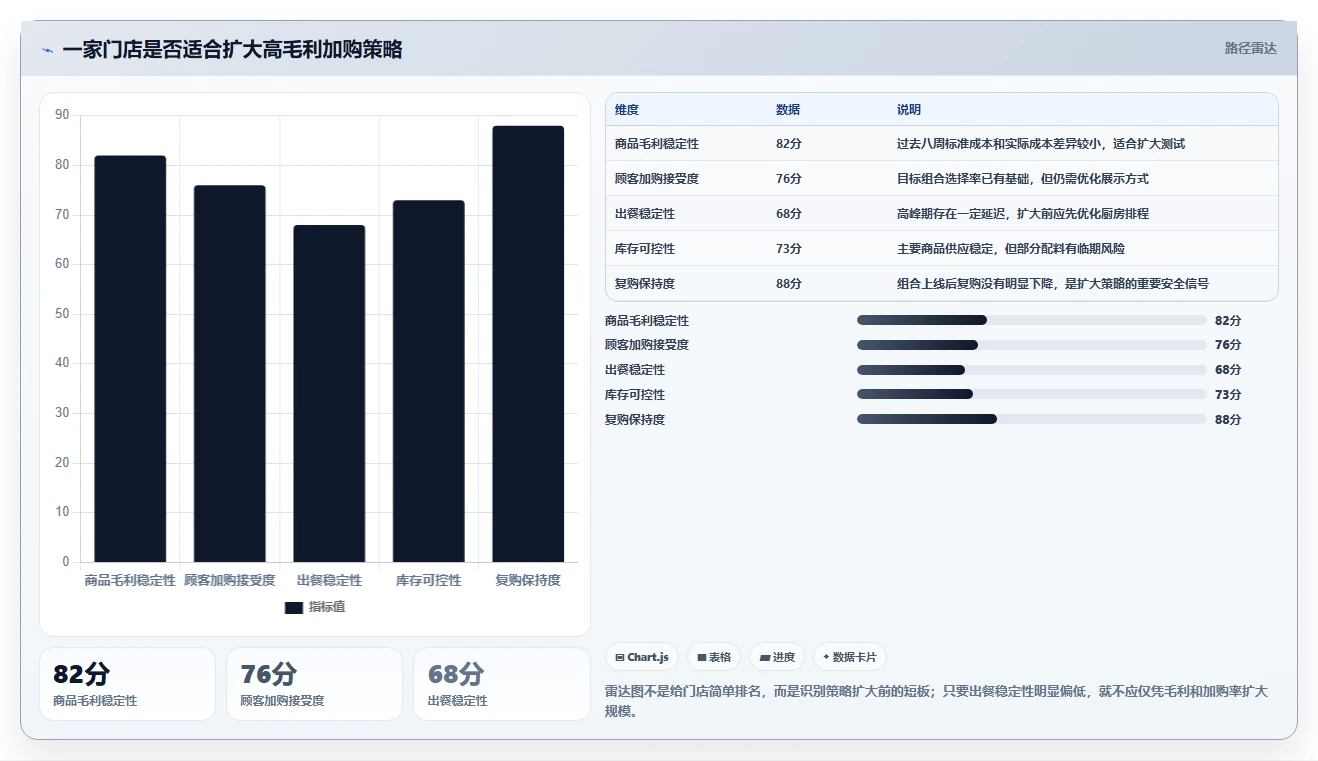
Task: Click the lightning icon beside the title
Action: tap(47, 50)
